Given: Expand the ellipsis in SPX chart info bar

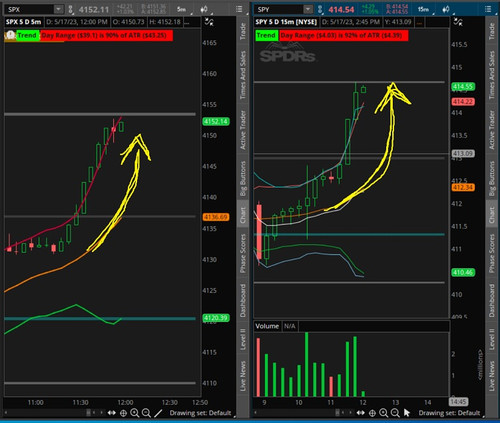Looking at the screenshot, I should [187, 22].
